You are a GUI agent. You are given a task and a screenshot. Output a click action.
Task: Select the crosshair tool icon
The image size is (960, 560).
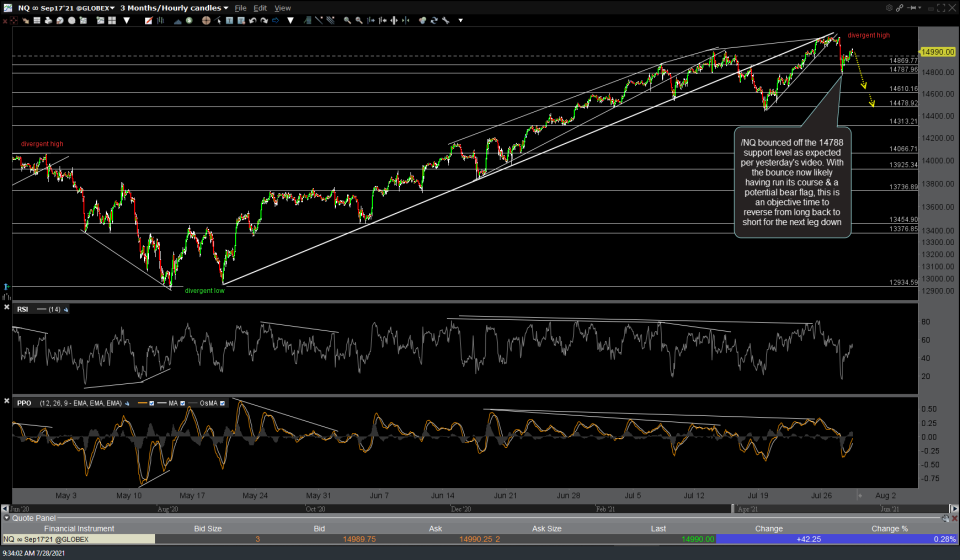click(206, 20)
